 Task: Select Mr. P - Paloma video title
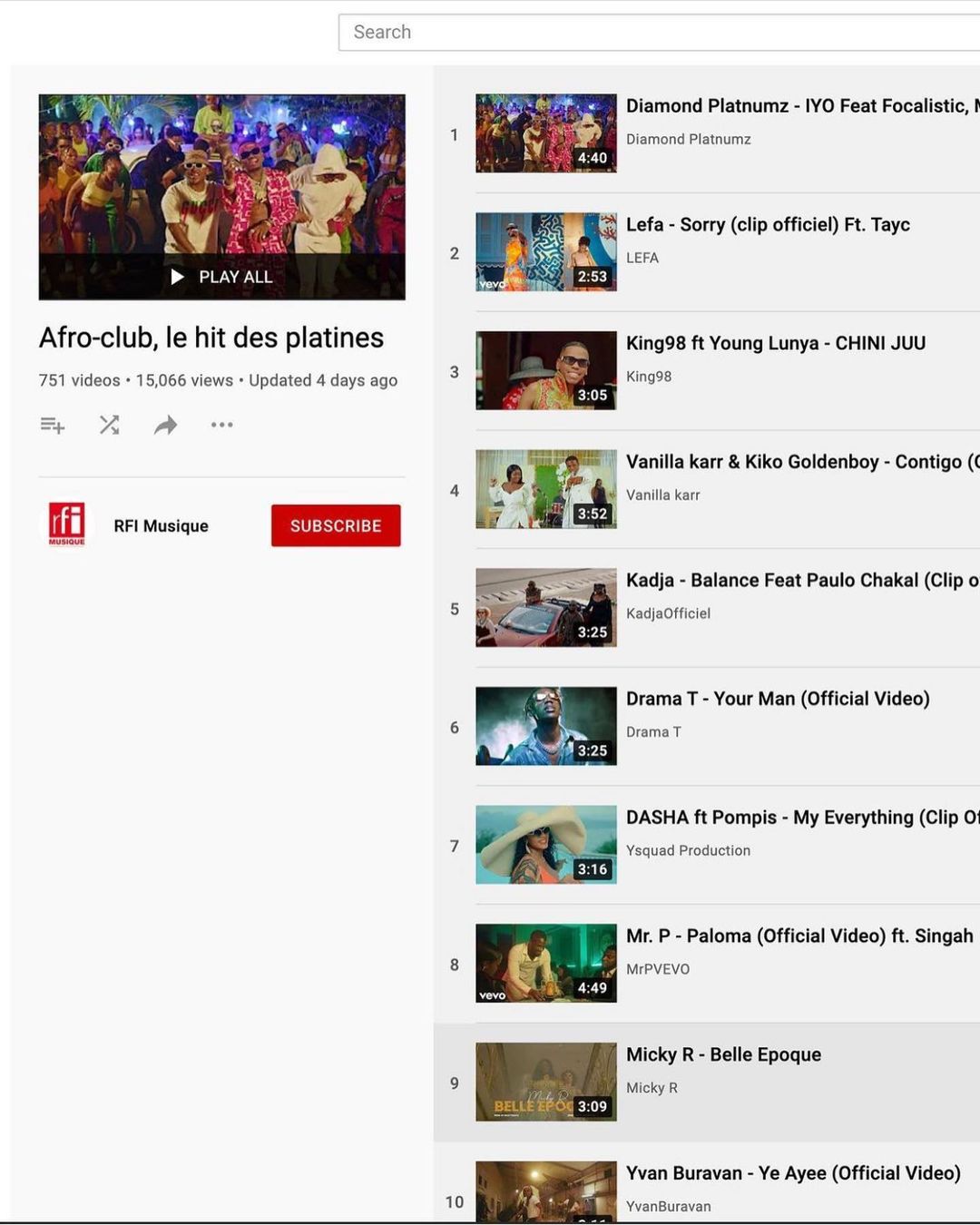click(799, 936)
